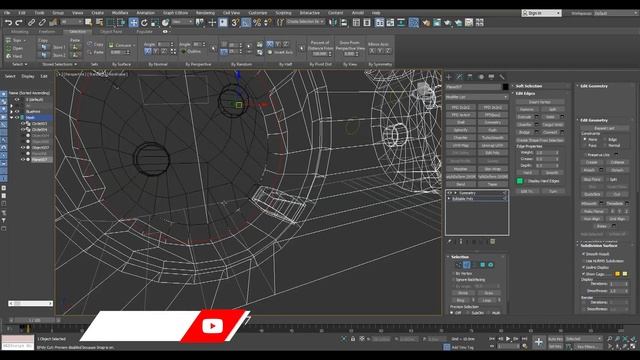Image resolution: width=640 pixels, height=360 pixels.
Task: Open the Help menu
Action: pyautogui.click(x=376, y=13)
